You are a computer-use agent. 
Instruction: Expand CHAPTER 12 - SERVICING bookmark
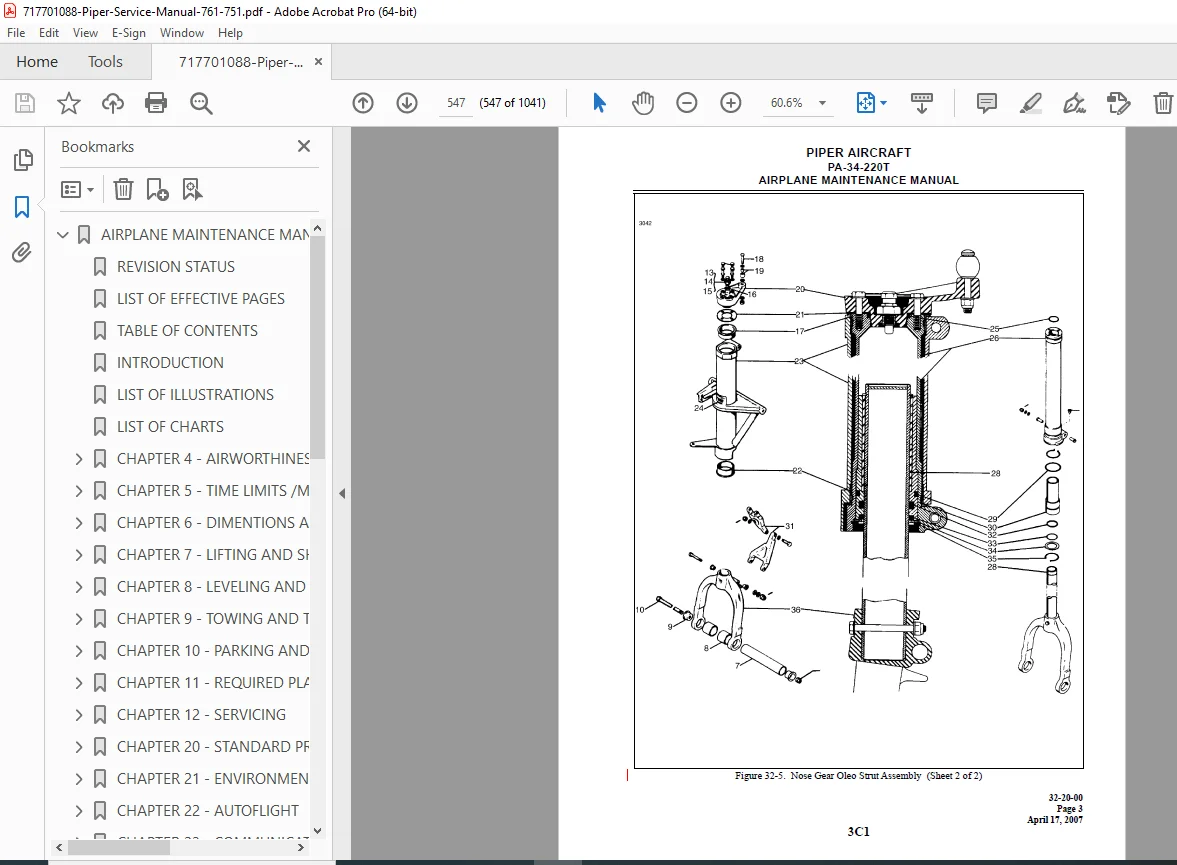point(79,715)
